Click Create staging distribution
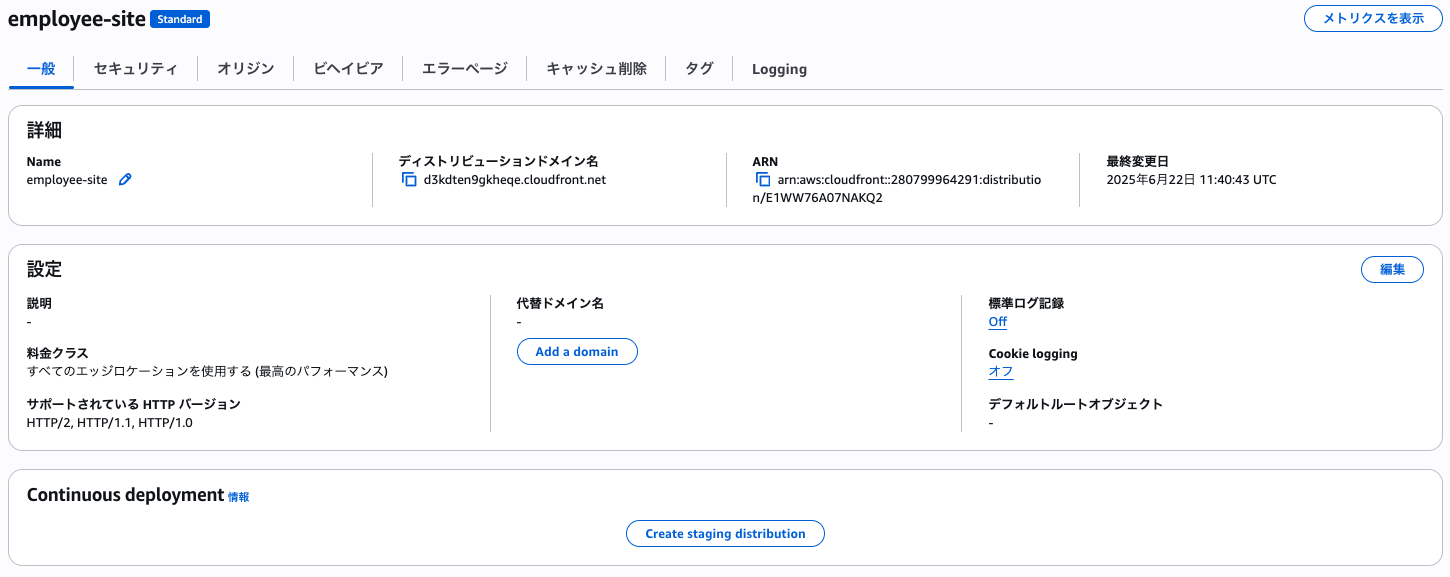This screenshot has height=577, width=1450. [x=724, y=533]
